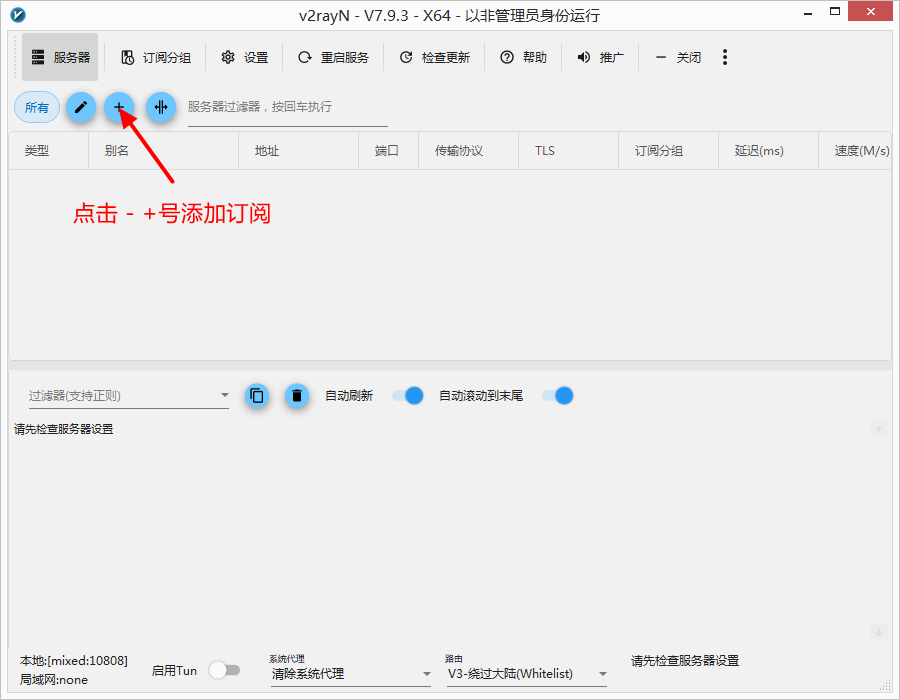The width and height of the screenshot is (900, 700).
Task: Maximize the v2rayN window
Action: coord(835,11)
